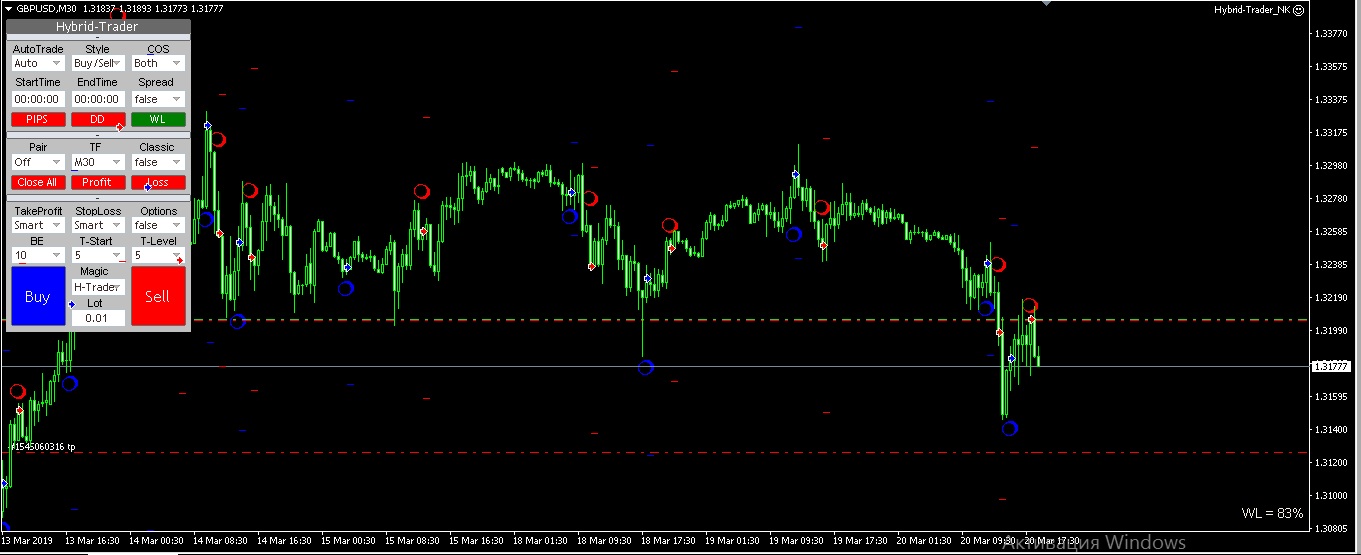1361x555 pixels.
Task: Open the TakeProfit dropdown set to Smart
Action: point(38,225)
